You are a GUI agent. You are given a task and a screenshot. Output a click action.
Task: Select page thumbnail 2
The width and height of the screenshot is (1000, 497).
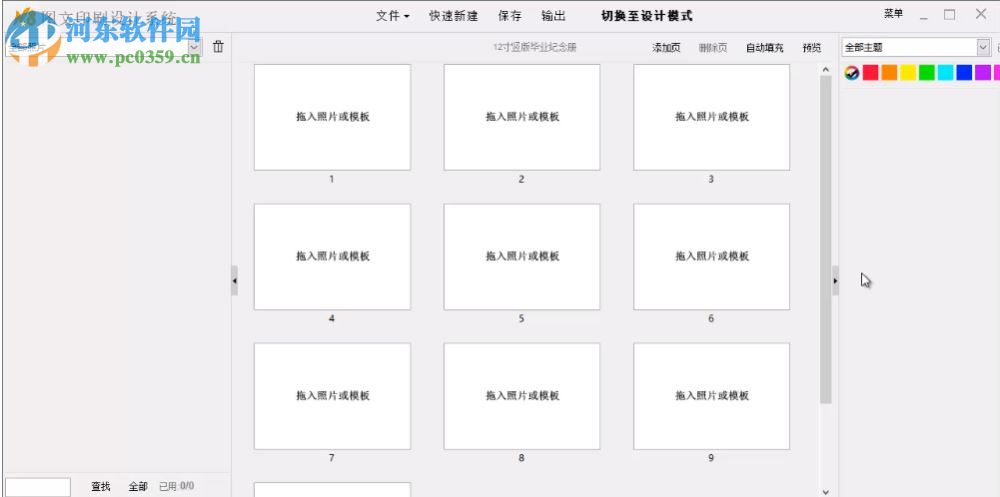(522, 117)
